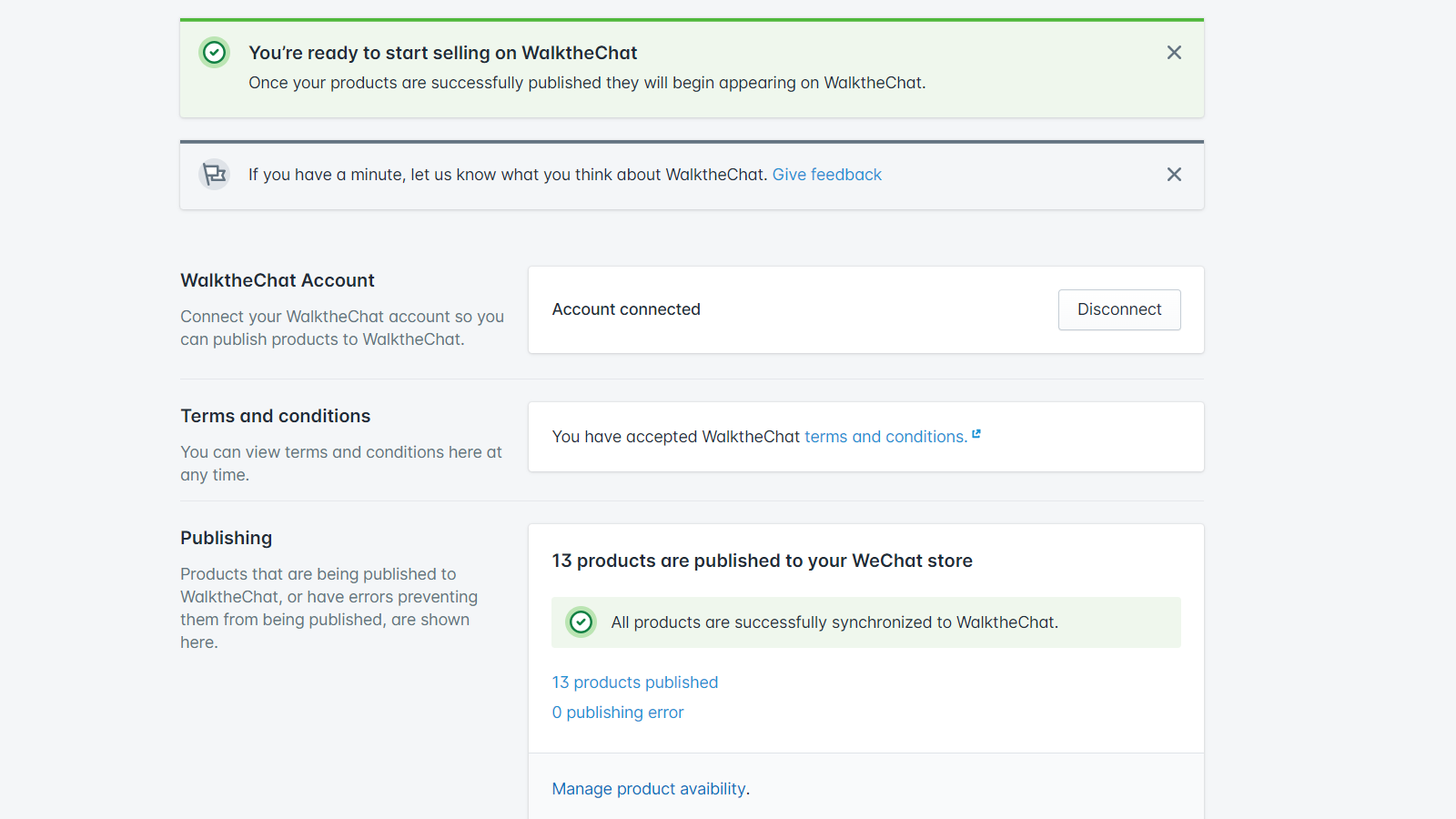Click the Account connected label

click(x=626, y=308)
